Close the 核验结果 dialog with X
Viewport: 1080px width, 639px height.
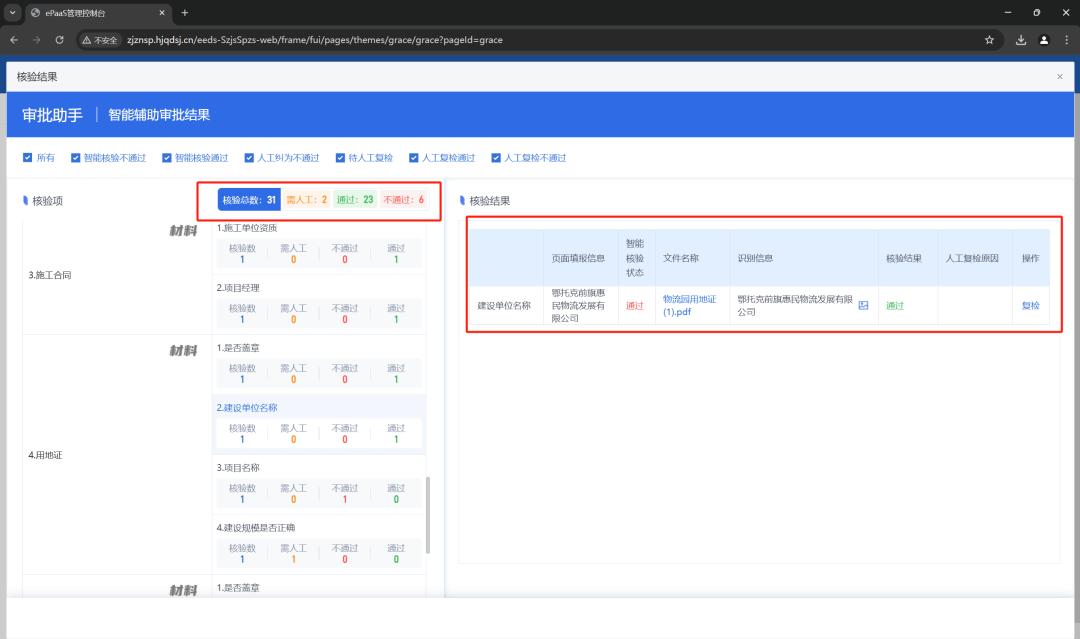[x=1060, y=77]
